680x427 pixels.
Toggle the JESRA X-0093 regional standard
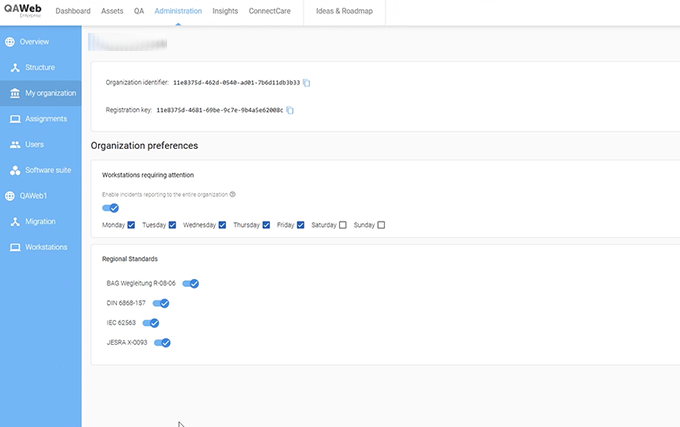(x=163, y=342)
